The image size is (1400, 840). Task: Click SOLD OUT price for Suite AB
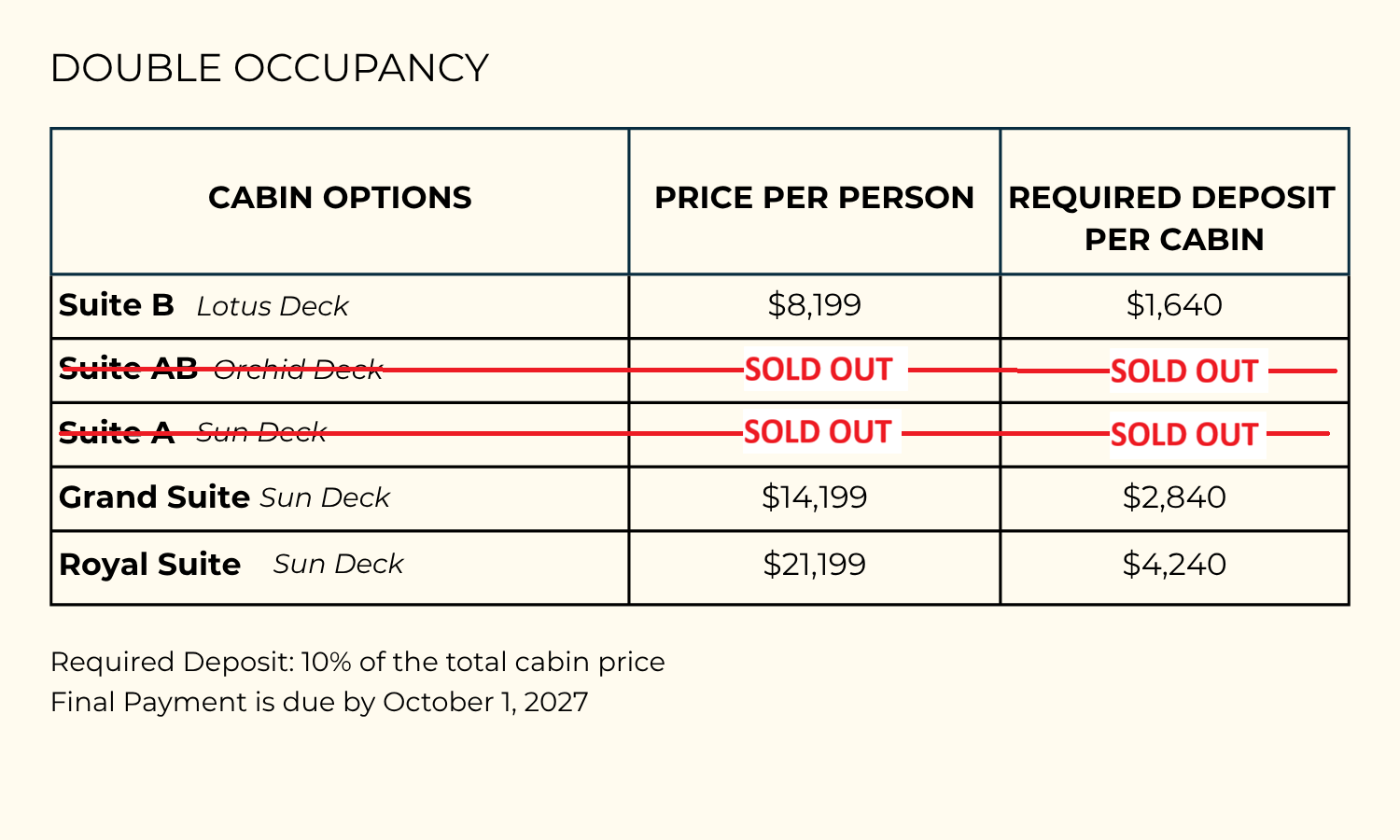819,370
